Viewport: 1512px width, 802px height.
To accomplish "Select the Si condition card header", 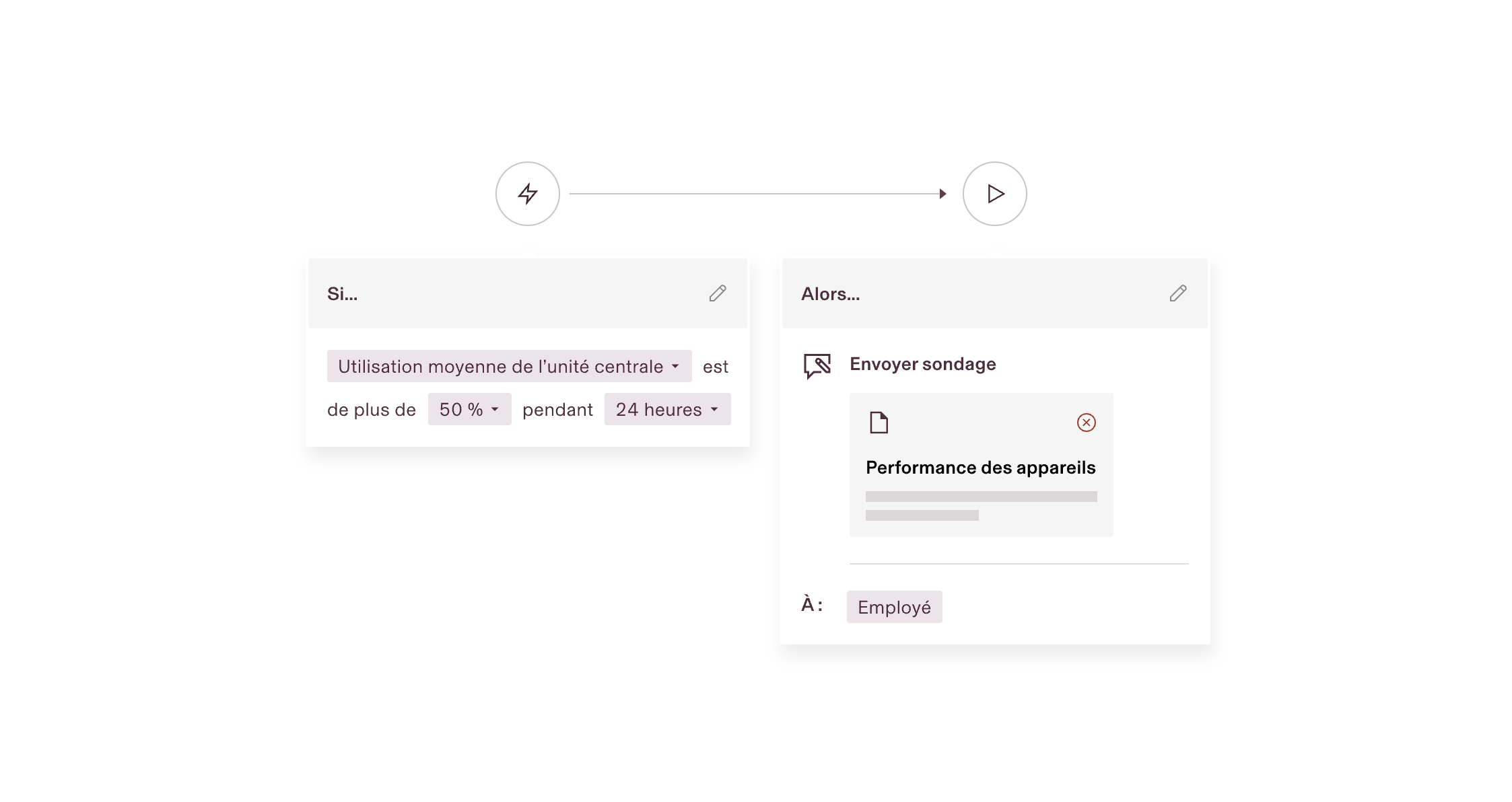I will 343,294.
